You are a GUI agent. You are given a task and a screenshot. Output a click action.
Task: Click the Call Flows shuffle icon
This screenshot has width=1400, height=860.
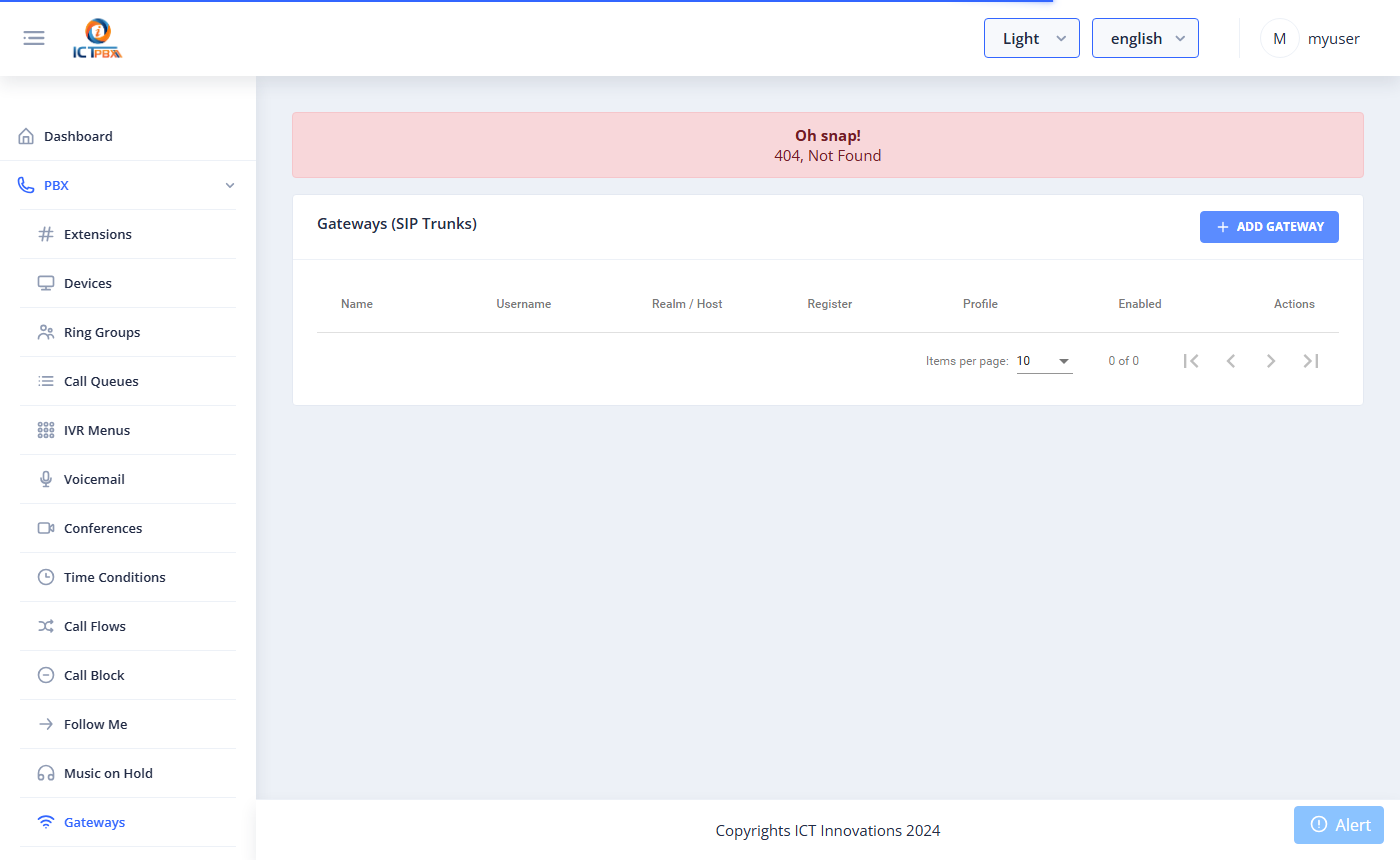coord(46,626)
